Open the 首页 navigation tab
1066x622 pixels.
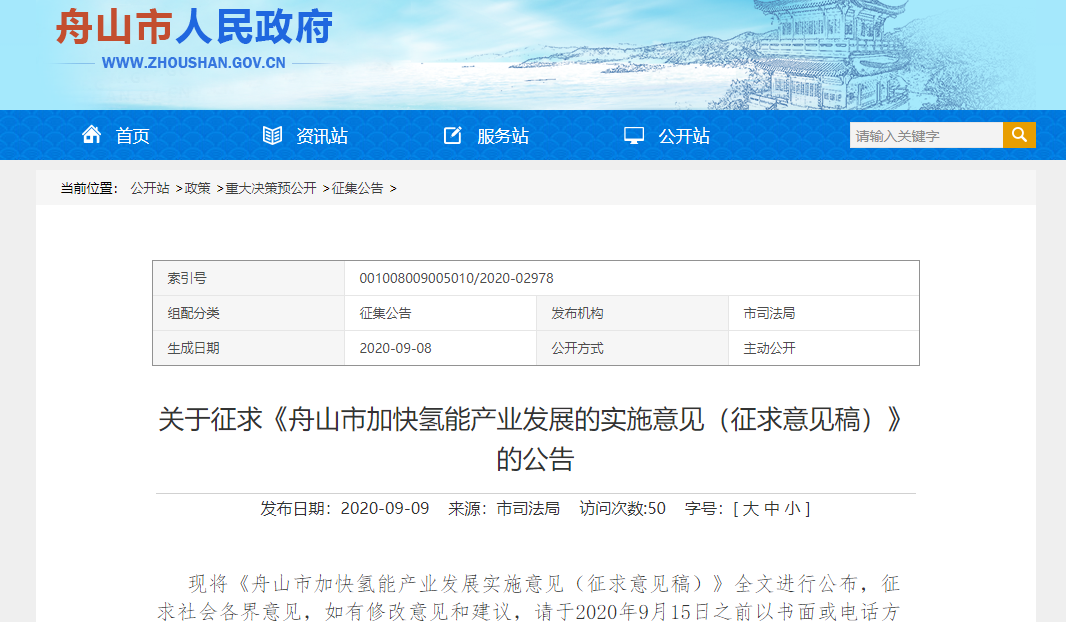pos(132,136)
